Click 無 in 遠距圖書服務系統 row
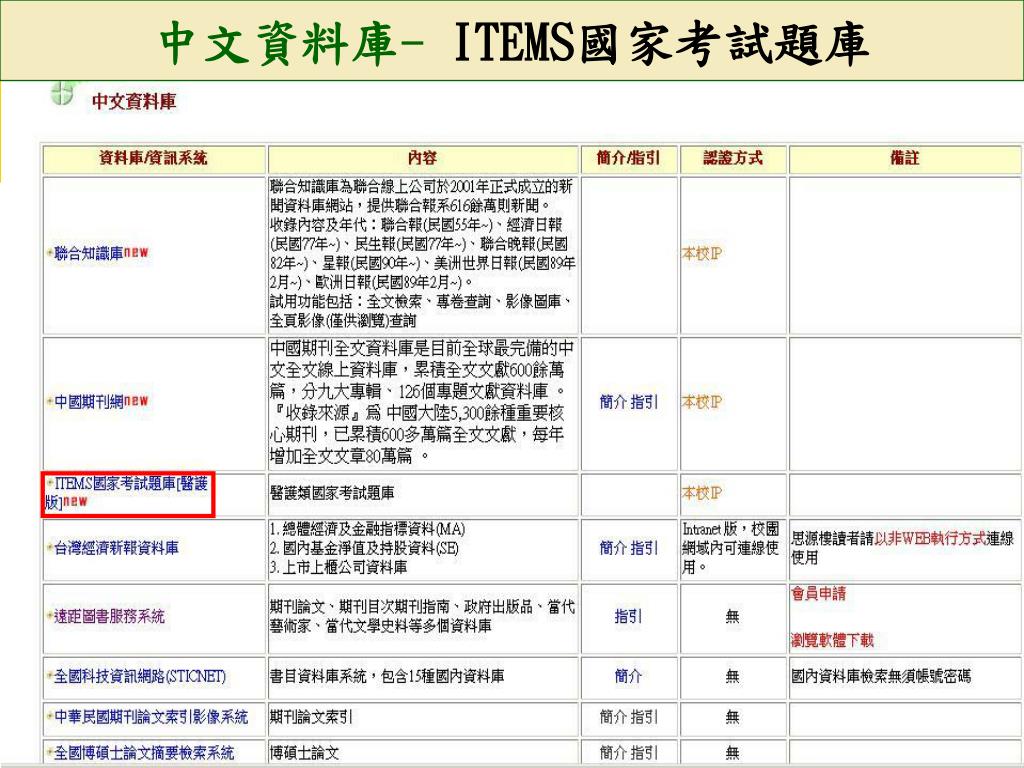 pos(733,616)
